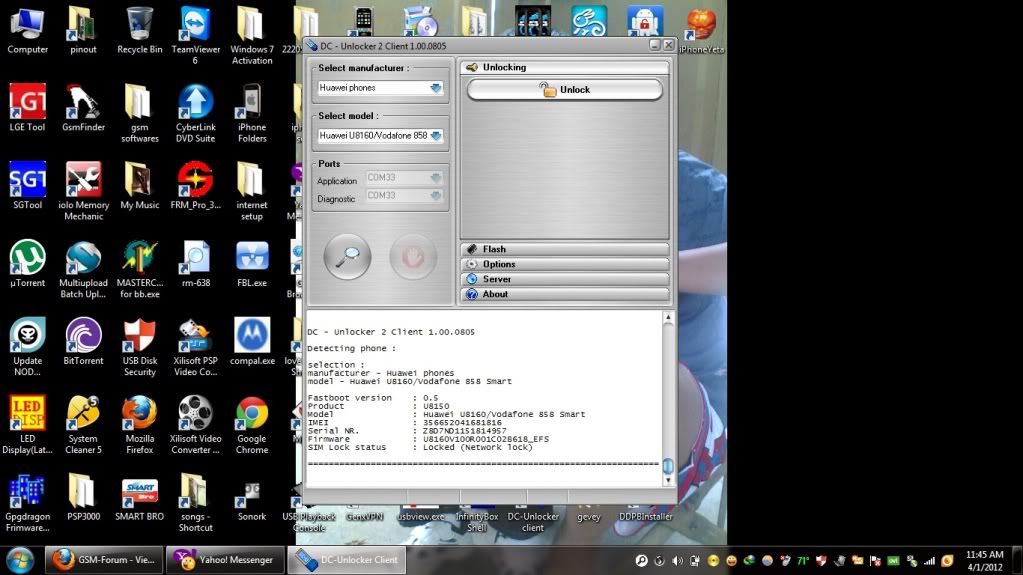Open the LGE Tool icon
1023x575 pixels.
point(27,108)
